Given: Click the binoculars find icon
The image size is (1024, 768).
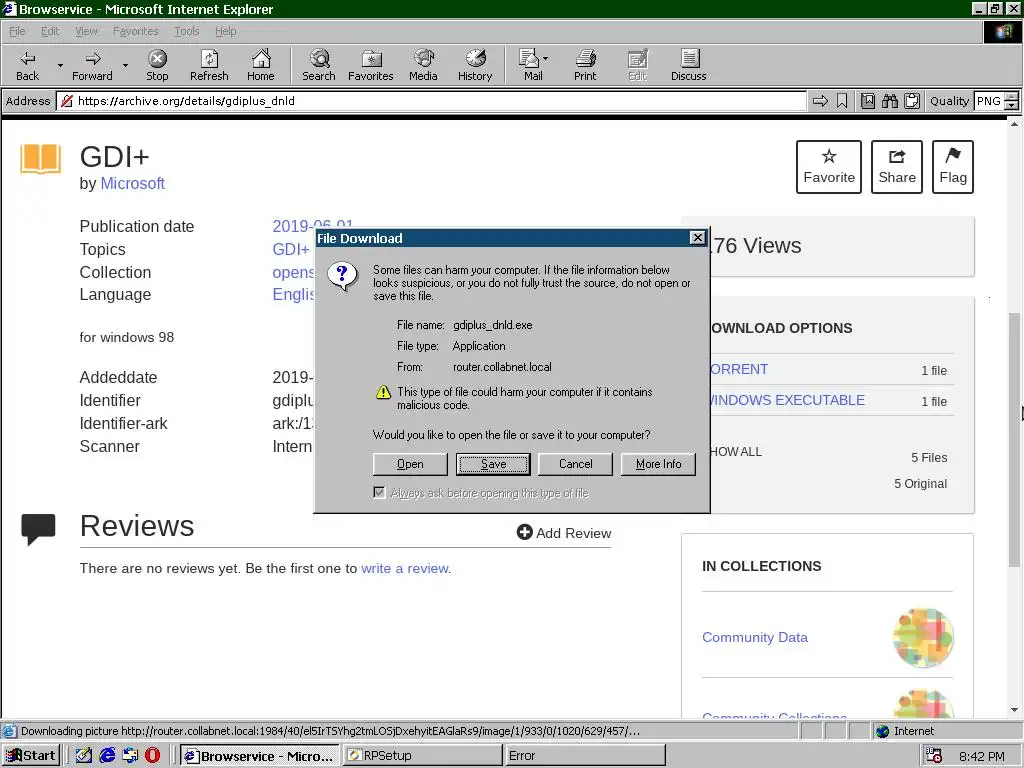Looking at the screenshot, I should point(889,101).
